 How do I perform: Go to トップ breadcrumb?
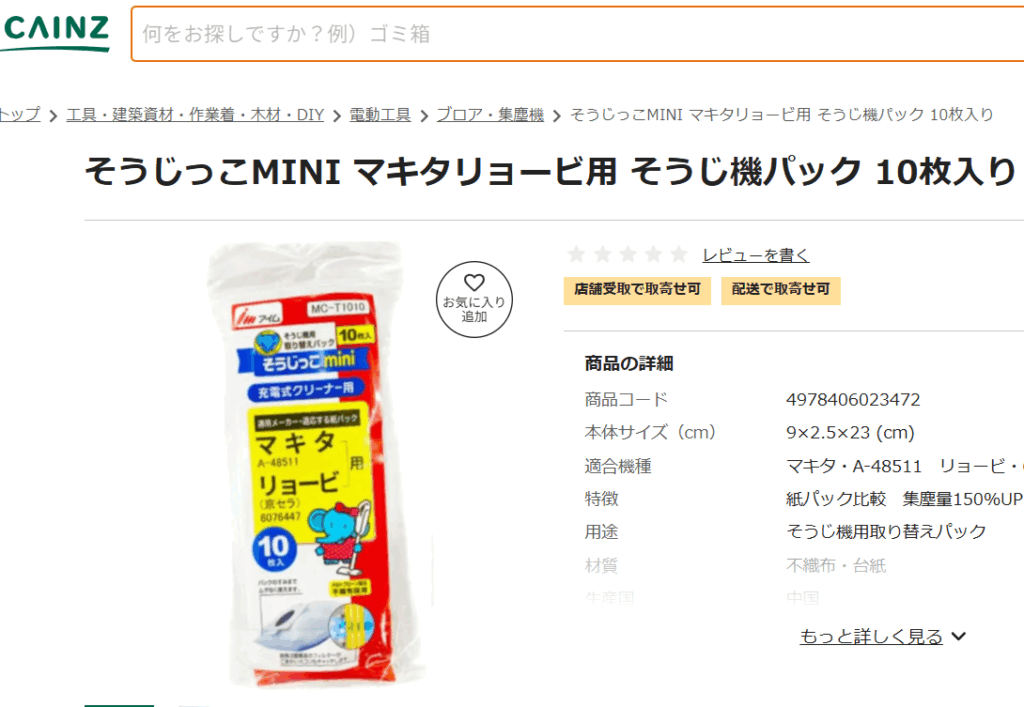(x=20, y=115)
